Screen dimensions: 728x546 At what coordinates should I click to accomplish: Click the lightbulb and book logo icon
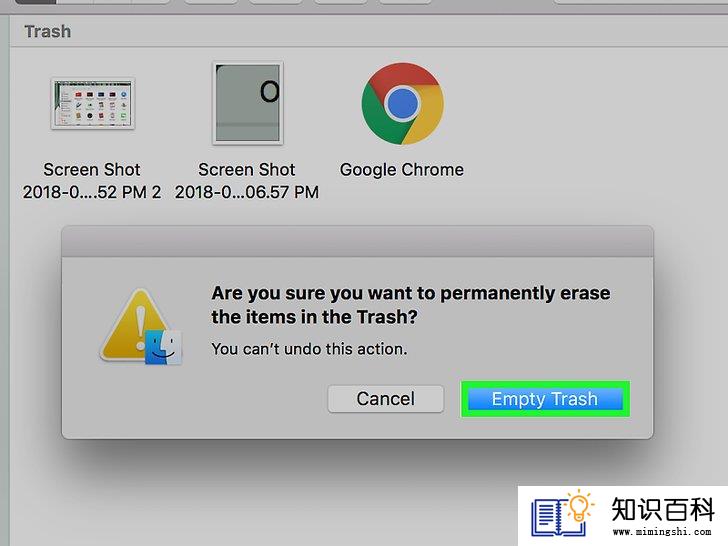[x=563, y=513]
